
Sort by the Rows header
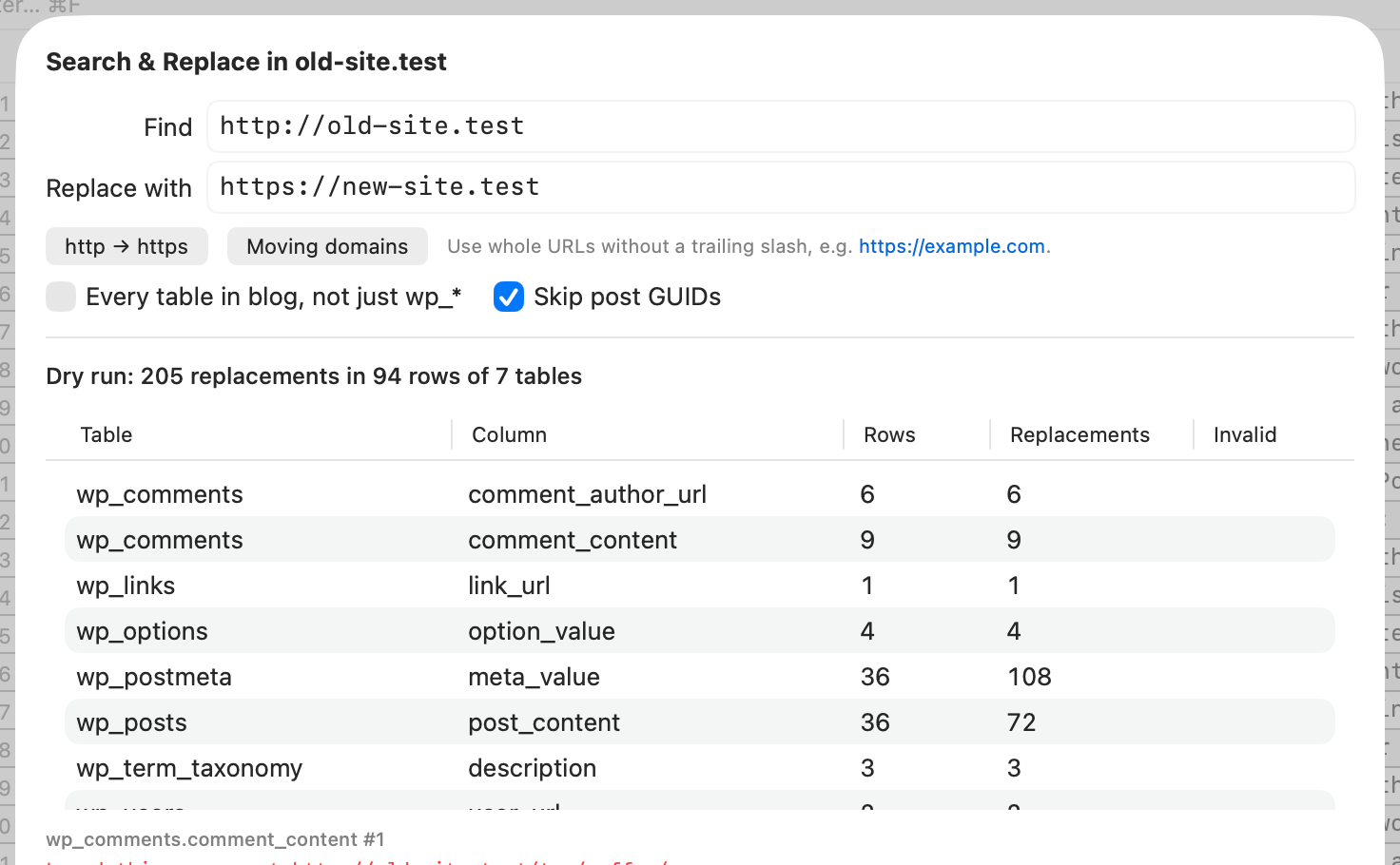tap(889, 434)
